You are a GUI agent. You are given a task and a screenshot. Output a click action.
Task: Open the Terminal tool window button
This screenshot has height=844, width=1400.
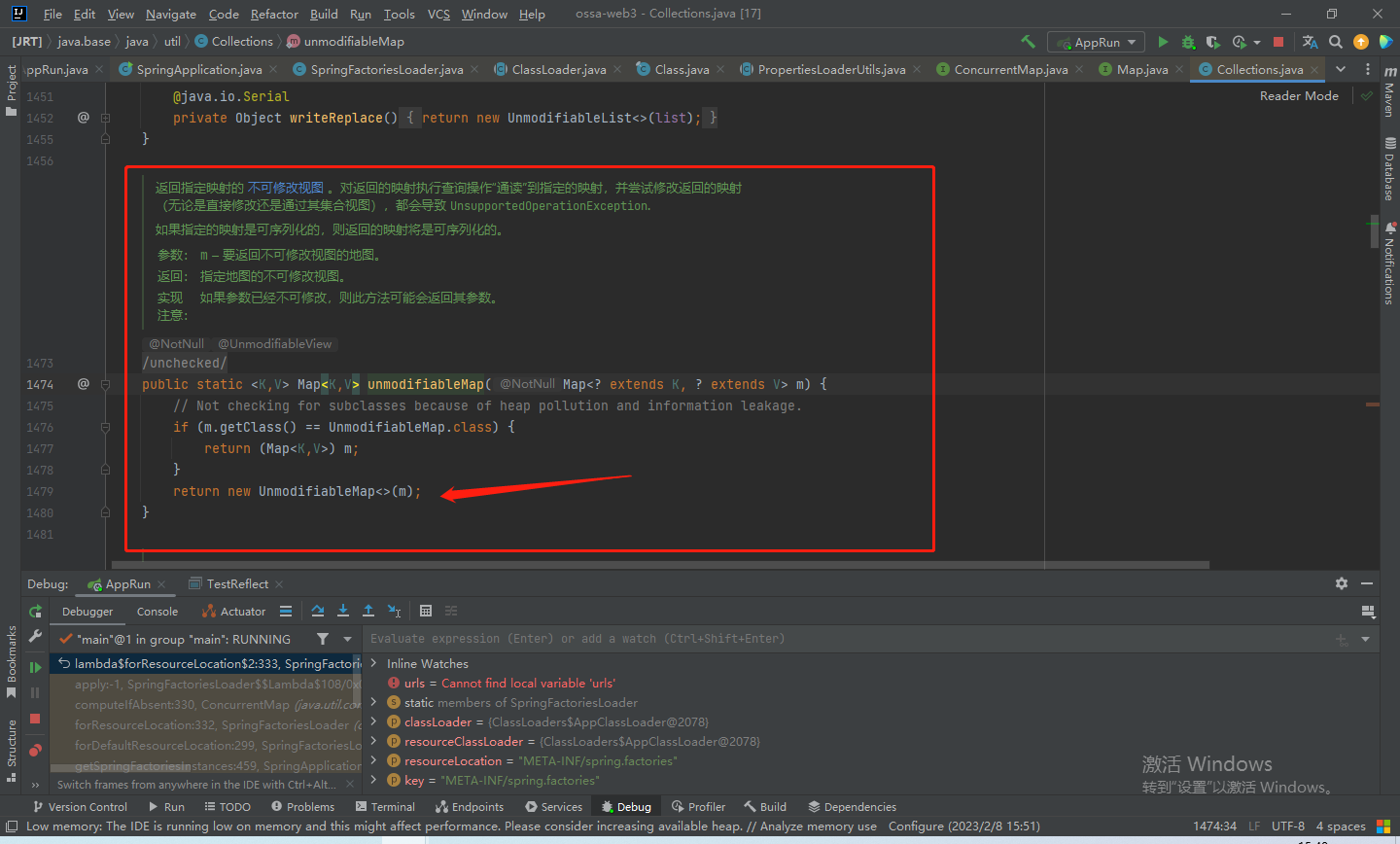click(385, 807)
